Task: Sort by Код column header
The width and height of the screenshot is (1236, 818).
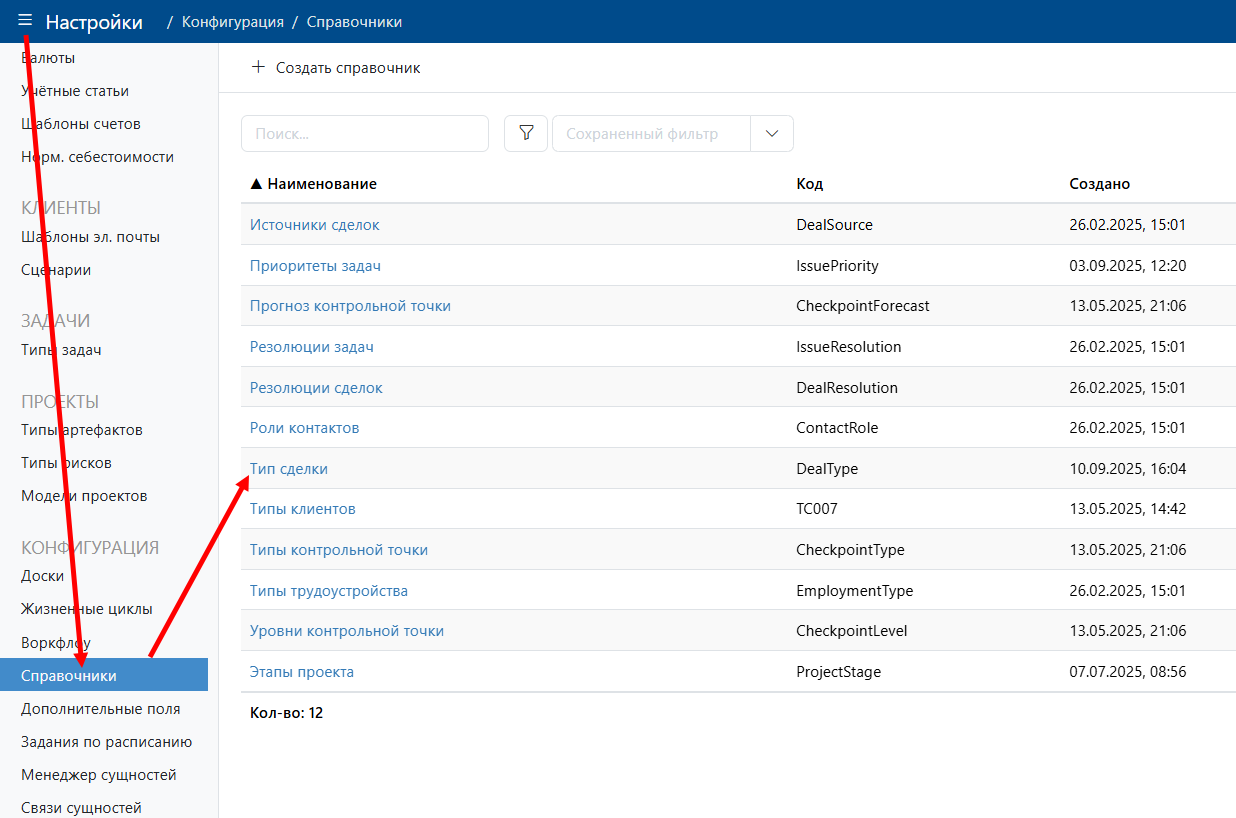Action: (x=810, y=184)
